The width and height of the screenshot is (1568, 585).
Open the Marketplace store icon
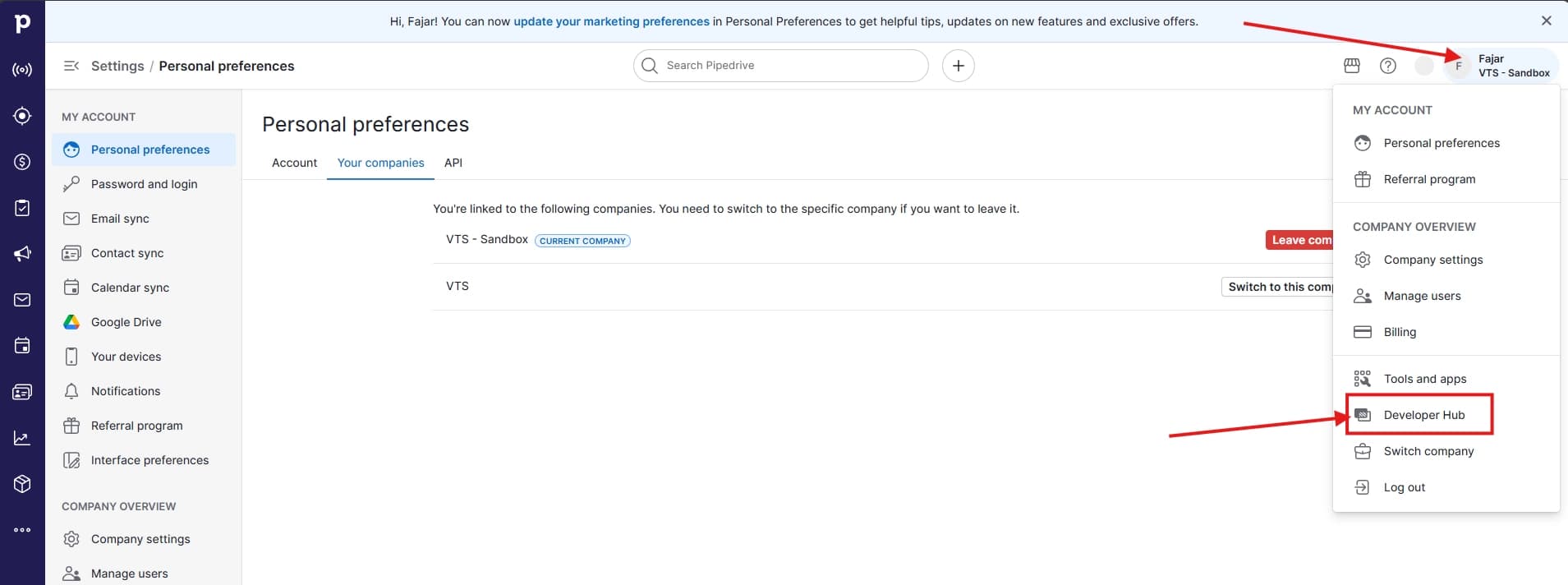tap(1352, 66)
